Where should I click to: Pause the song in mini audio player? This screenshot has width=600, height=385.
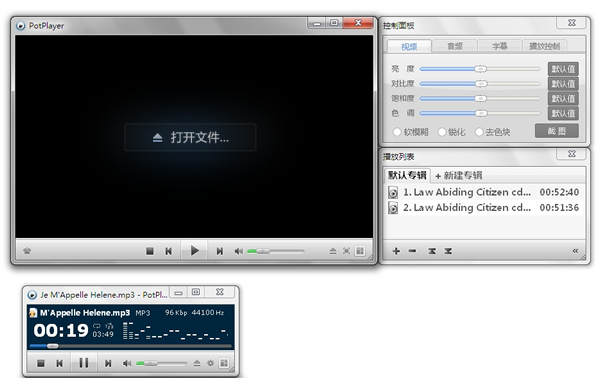point(83,362)
